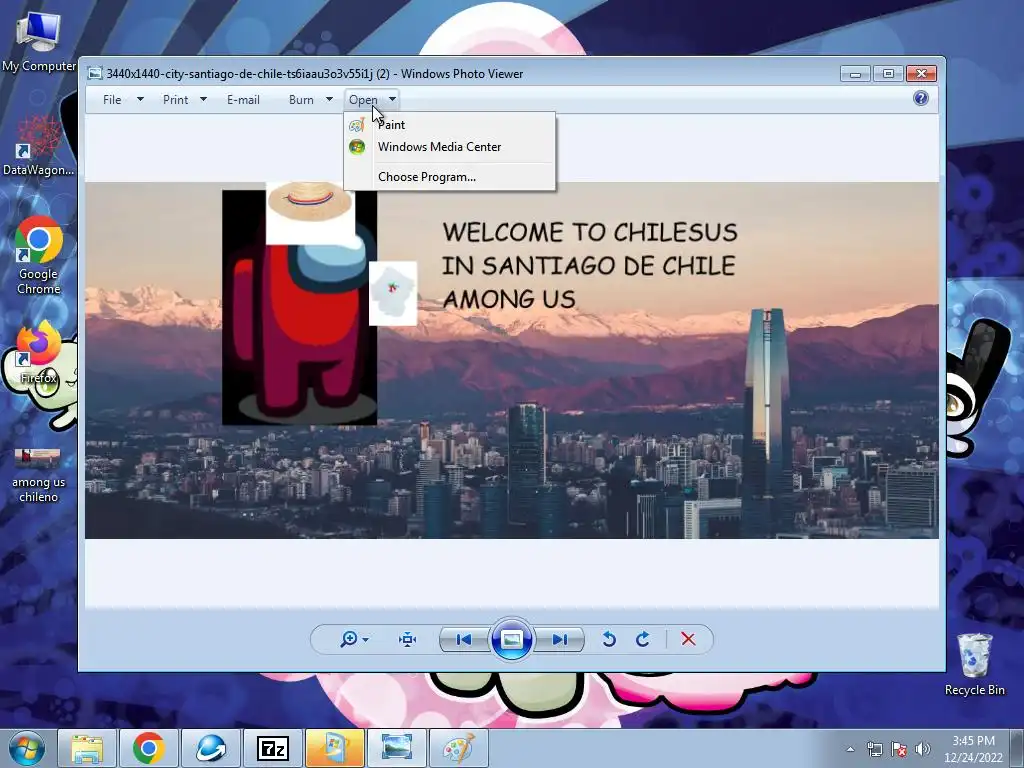Click the E-mail toolbar button
Screen dimensions: 1024x768
click(x=243, y=100)
